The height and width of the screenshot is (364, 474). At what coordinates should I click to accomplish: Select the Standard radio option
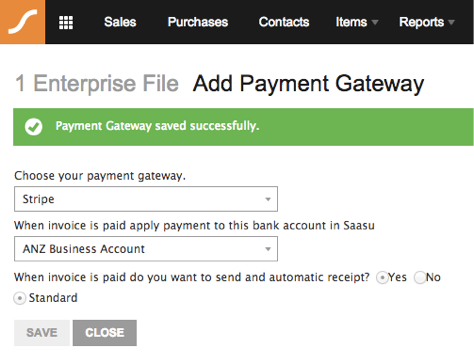[x=20, y=298]
